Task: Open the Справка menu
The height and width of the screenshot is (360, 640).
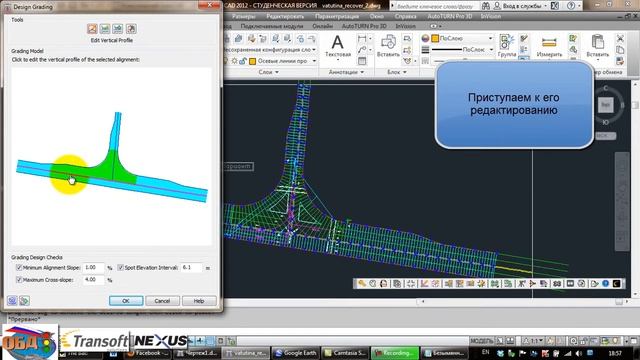Action: point(406,16)
